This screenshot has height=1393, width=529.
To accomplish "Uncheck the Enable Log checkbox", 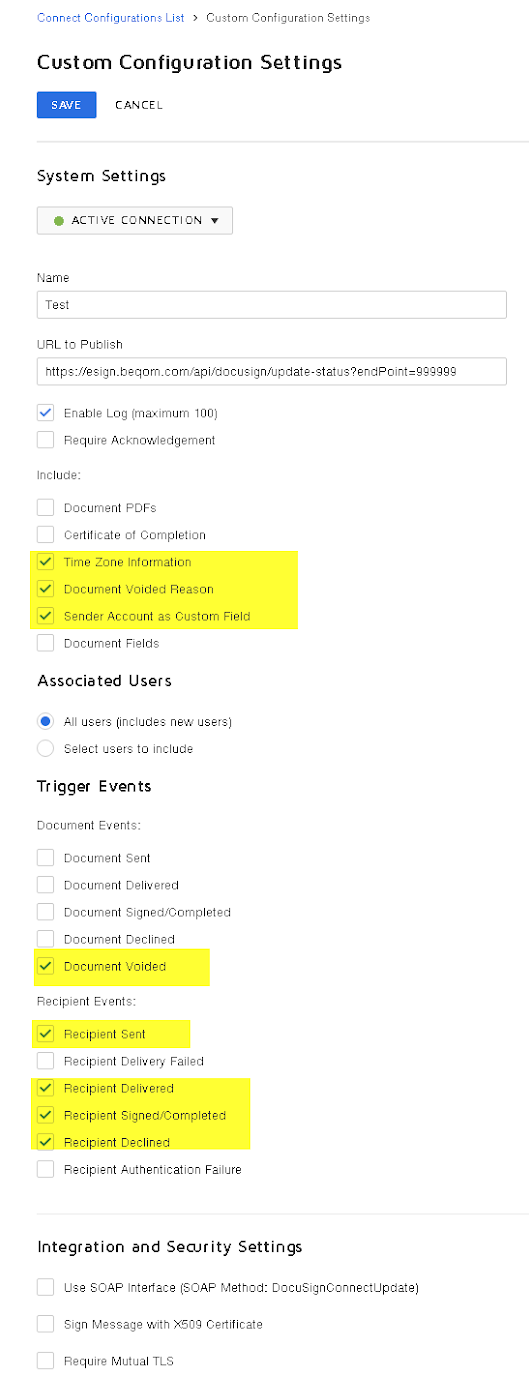I will 45,413.
